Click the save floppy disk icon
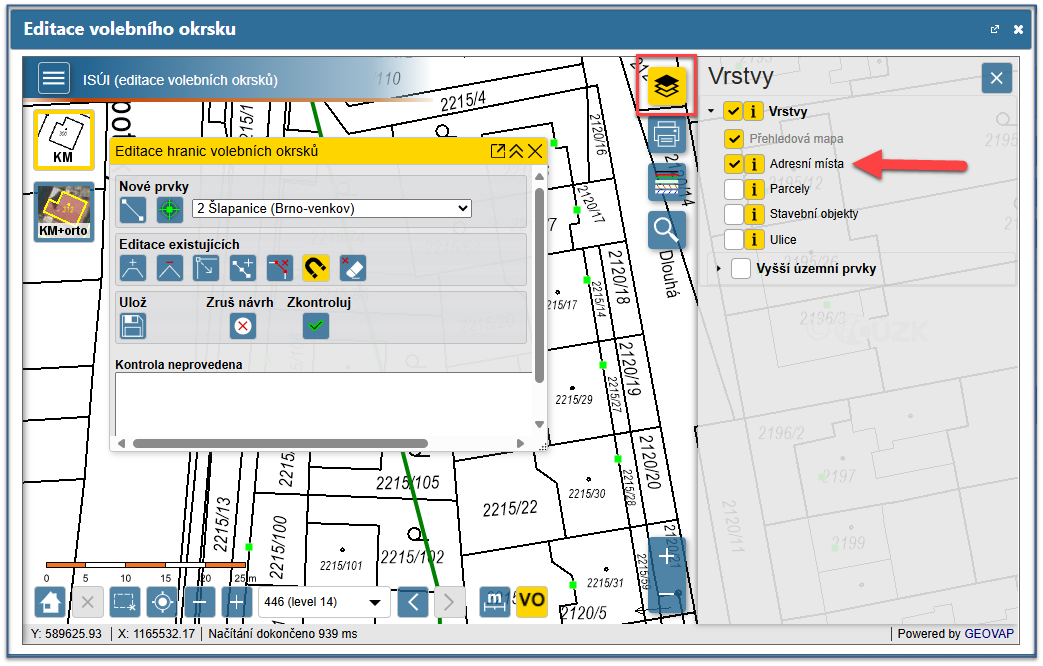The height and width of the screenshot is (666, 1043). (134, 326)
